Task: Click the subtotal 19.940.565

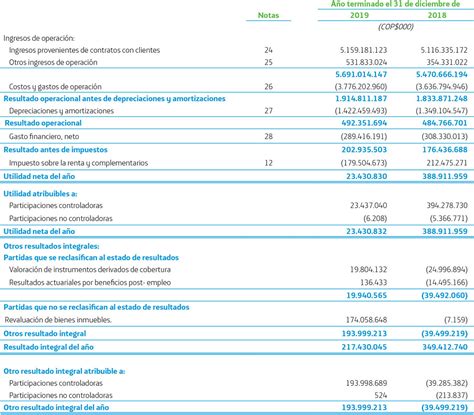Action: point(367,295)
